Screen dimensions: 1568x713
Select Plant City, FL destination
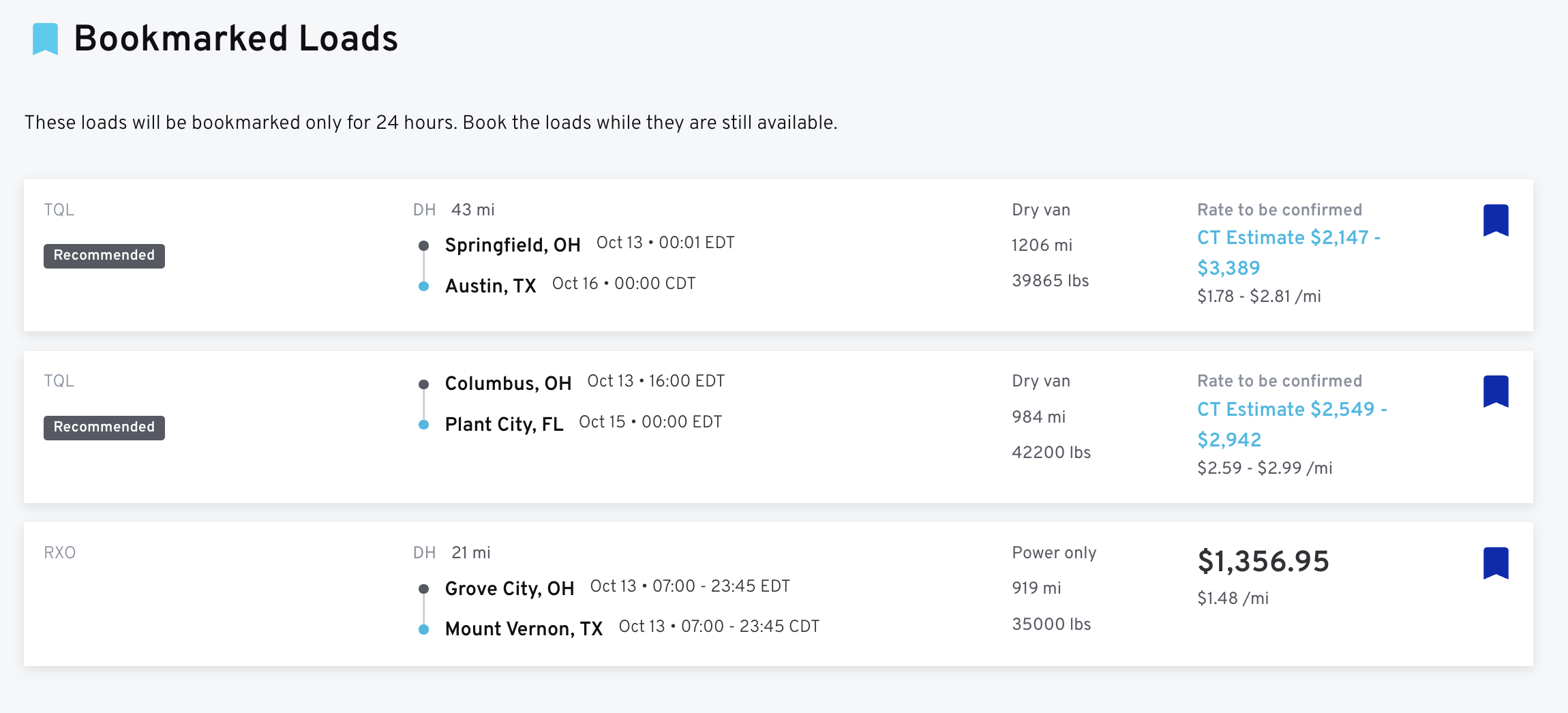(504, 424)
